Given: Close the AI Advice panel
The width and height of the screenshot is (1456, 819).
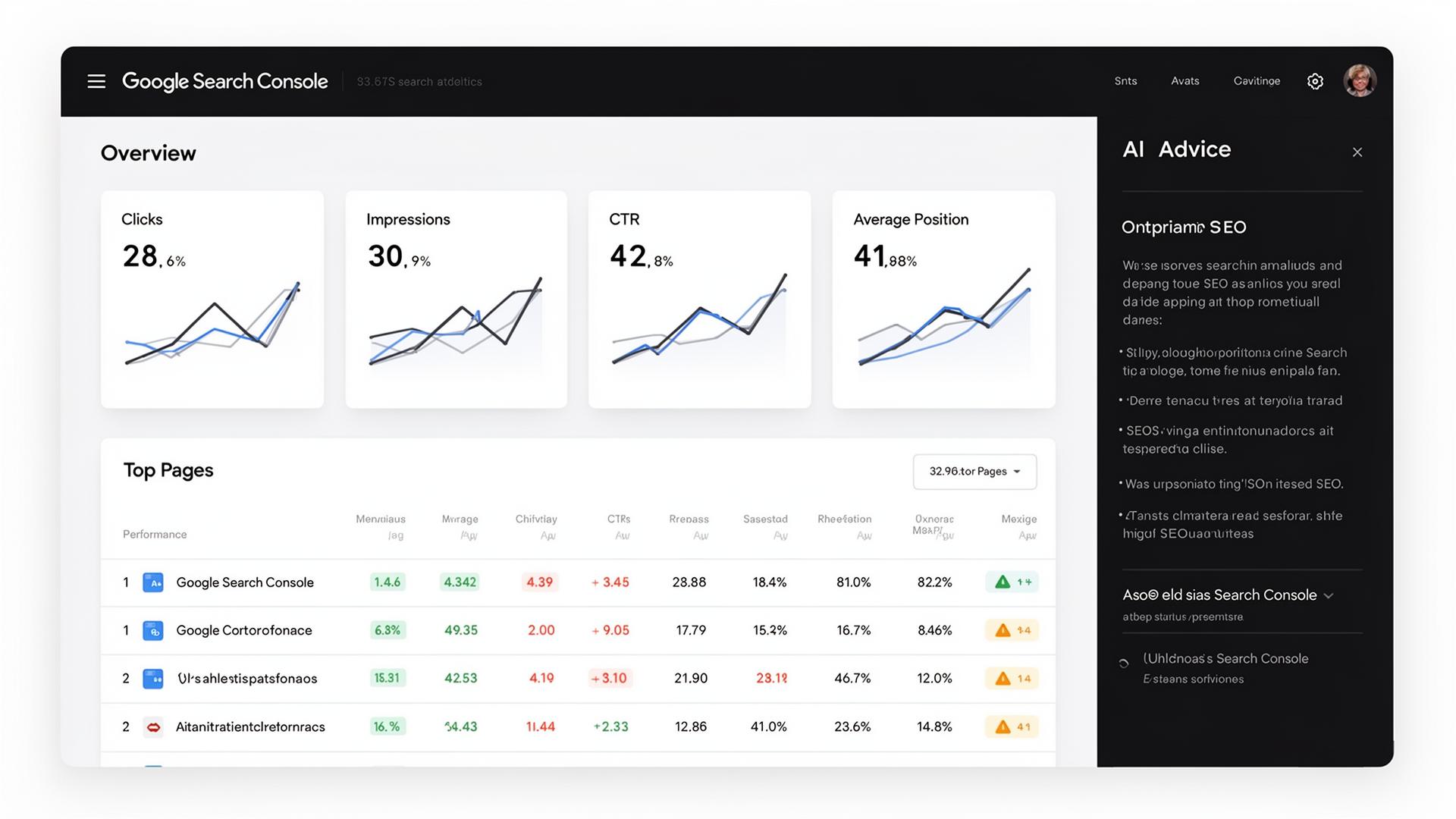Looking at the screenshot, I should (1357, 152).
